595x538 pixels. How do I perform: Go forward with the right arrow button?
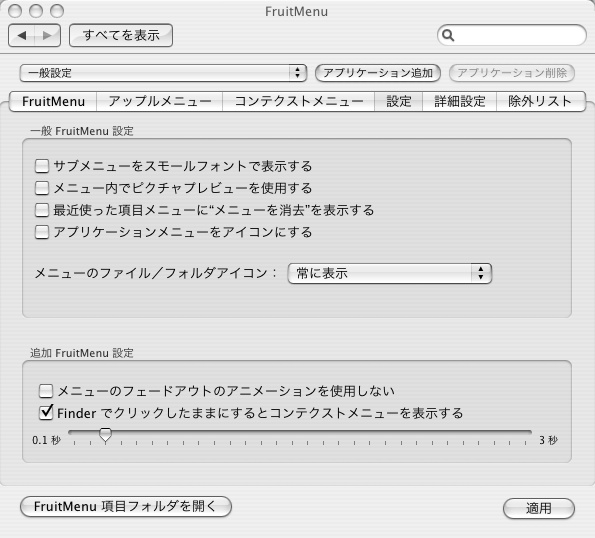coord(47,36)
